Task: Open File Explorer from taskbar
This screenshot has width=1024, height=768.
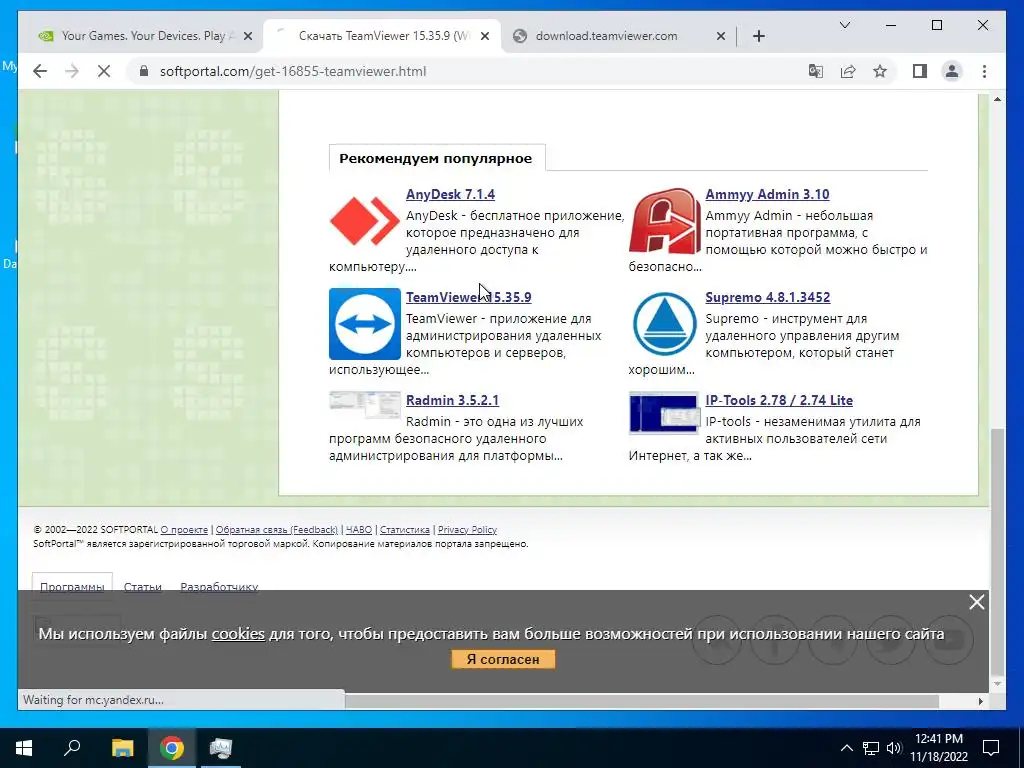Action: point(122,748)
